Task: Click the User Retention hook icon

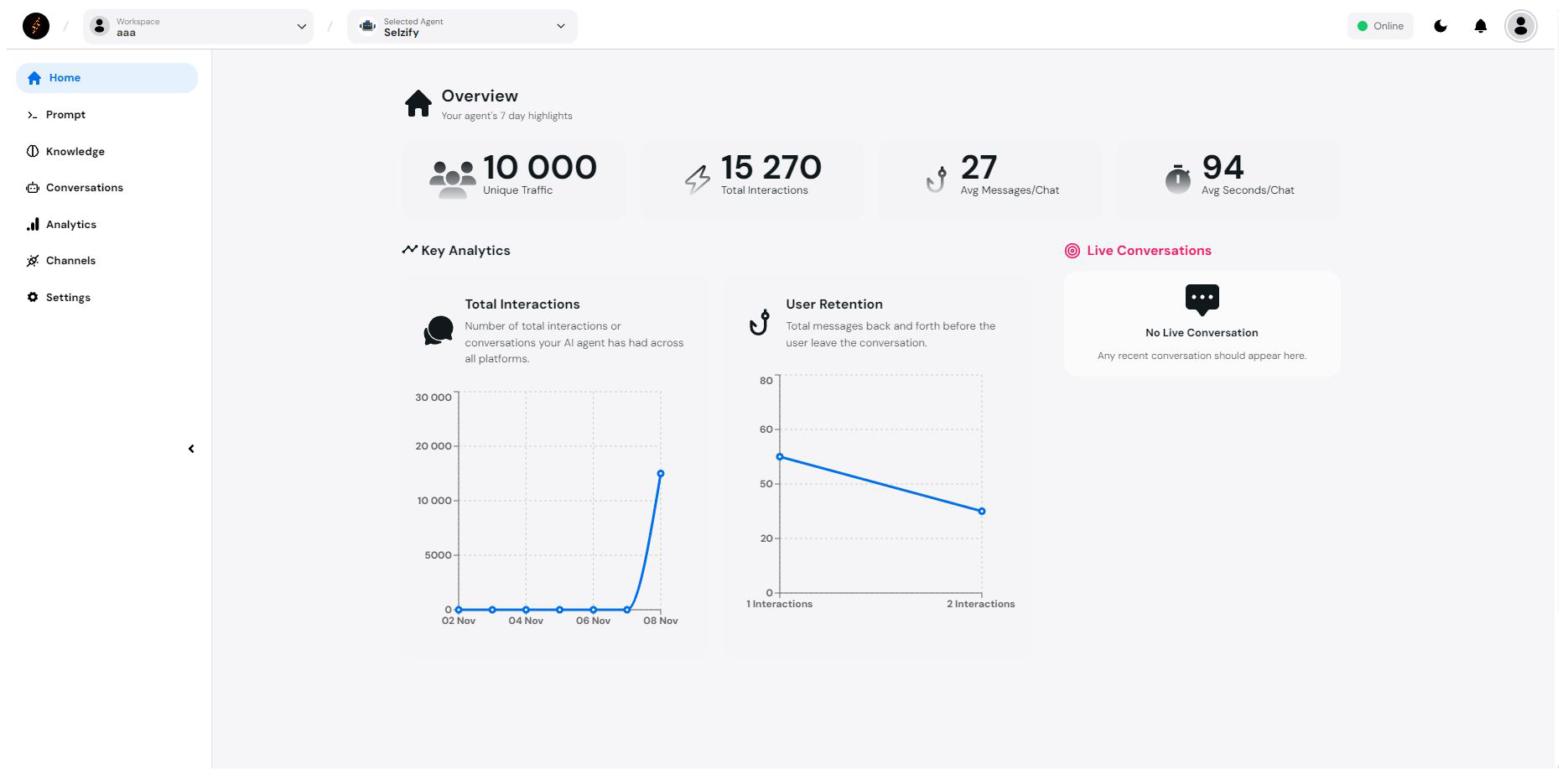Action: 760,322
